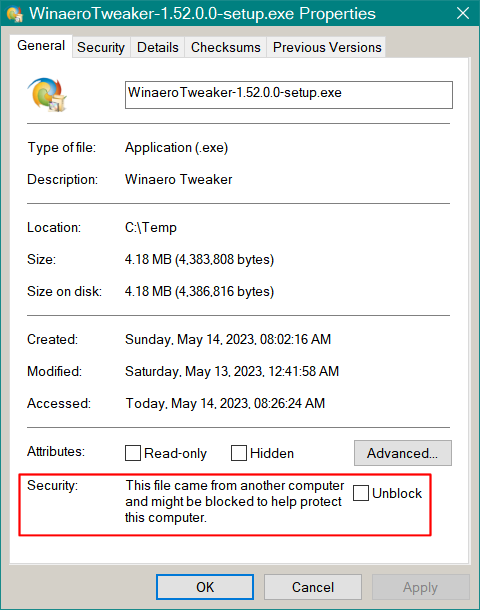The height and width of the screenshot is (610, 480).
Task: Check the Unblock security checkbox
Action: click(361, 493)
